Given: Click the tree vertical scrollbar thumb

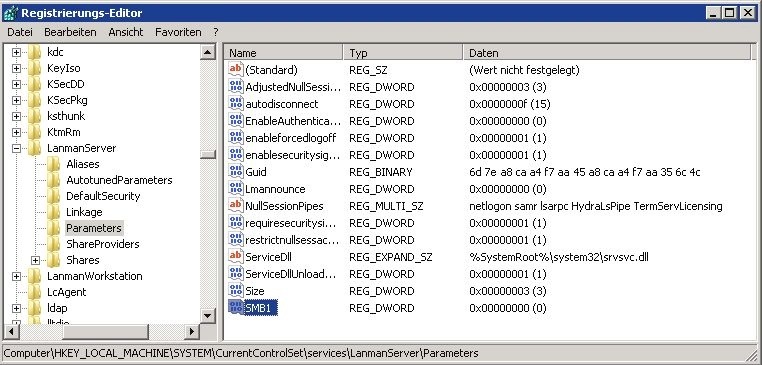Looking at the screenshot, I should (208, 154).
